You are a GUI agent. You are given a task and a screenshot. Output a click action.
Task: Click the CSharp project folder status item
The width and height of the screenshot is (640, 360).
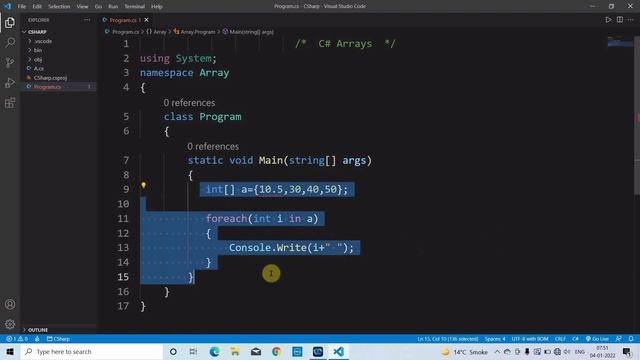pyautogui.click(x=58, y=339)
